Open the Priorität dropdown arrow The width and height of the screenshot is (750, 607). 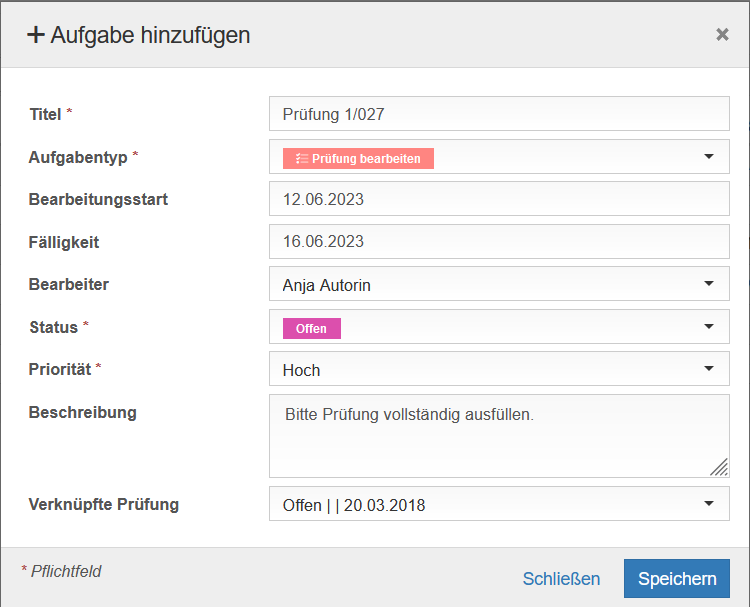click(x=709, y=368)
